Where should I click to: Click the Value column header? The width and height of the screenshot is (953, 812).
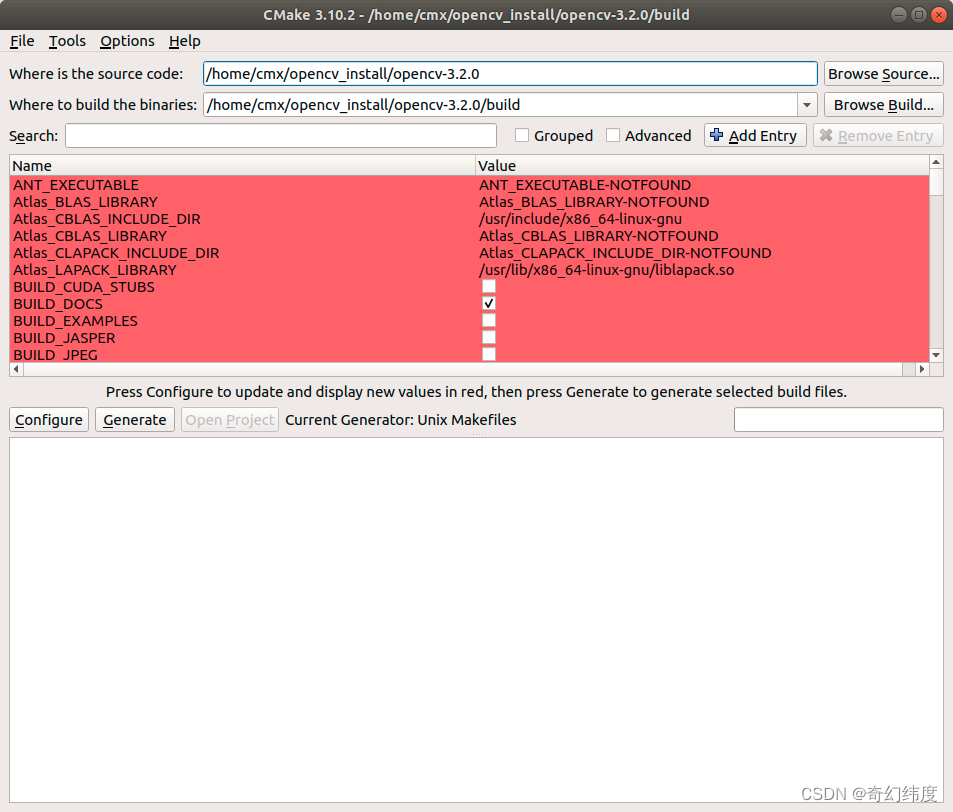click(702, 165)
